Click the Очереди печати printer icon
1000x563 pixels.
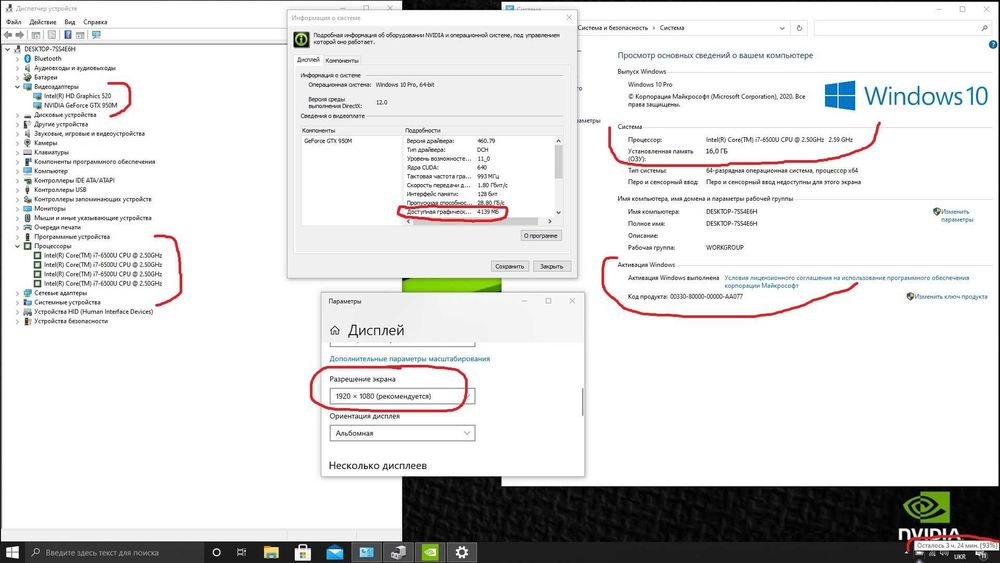[27, 227]
